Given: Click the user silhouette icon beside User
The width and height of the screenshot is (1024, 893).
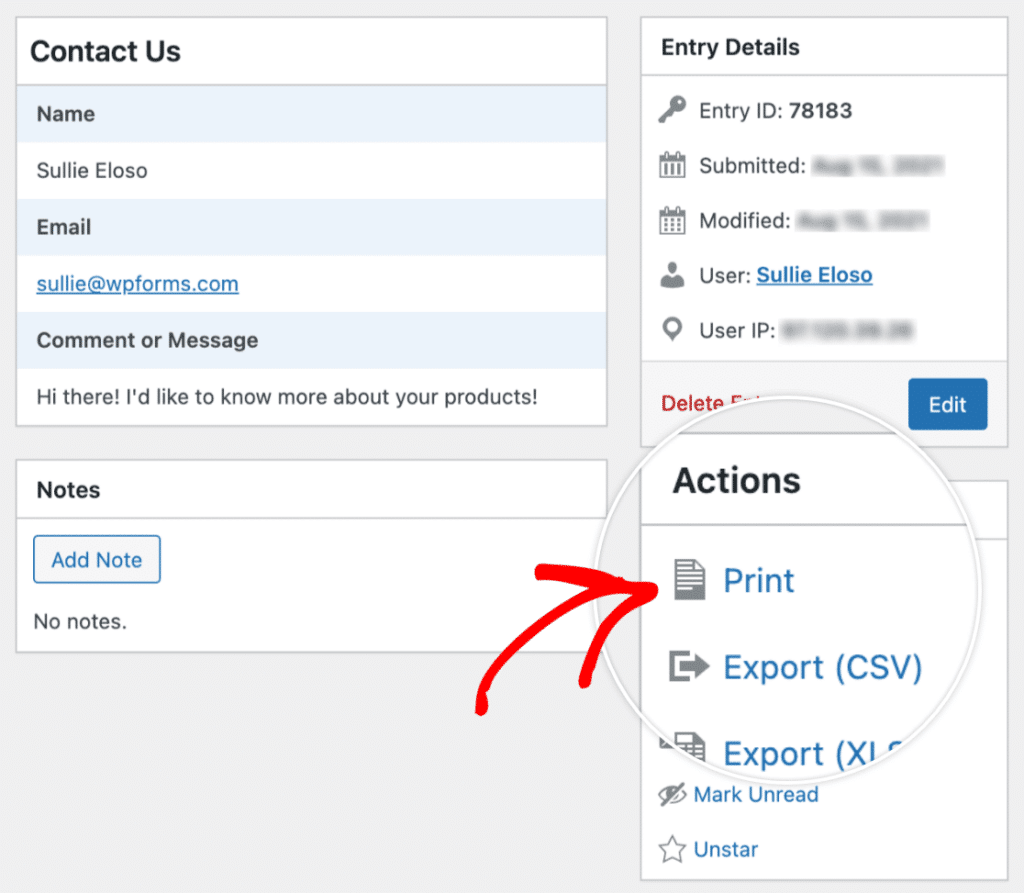Looking at the screenshot, I should pyautogui.click(x=675, y=274).
